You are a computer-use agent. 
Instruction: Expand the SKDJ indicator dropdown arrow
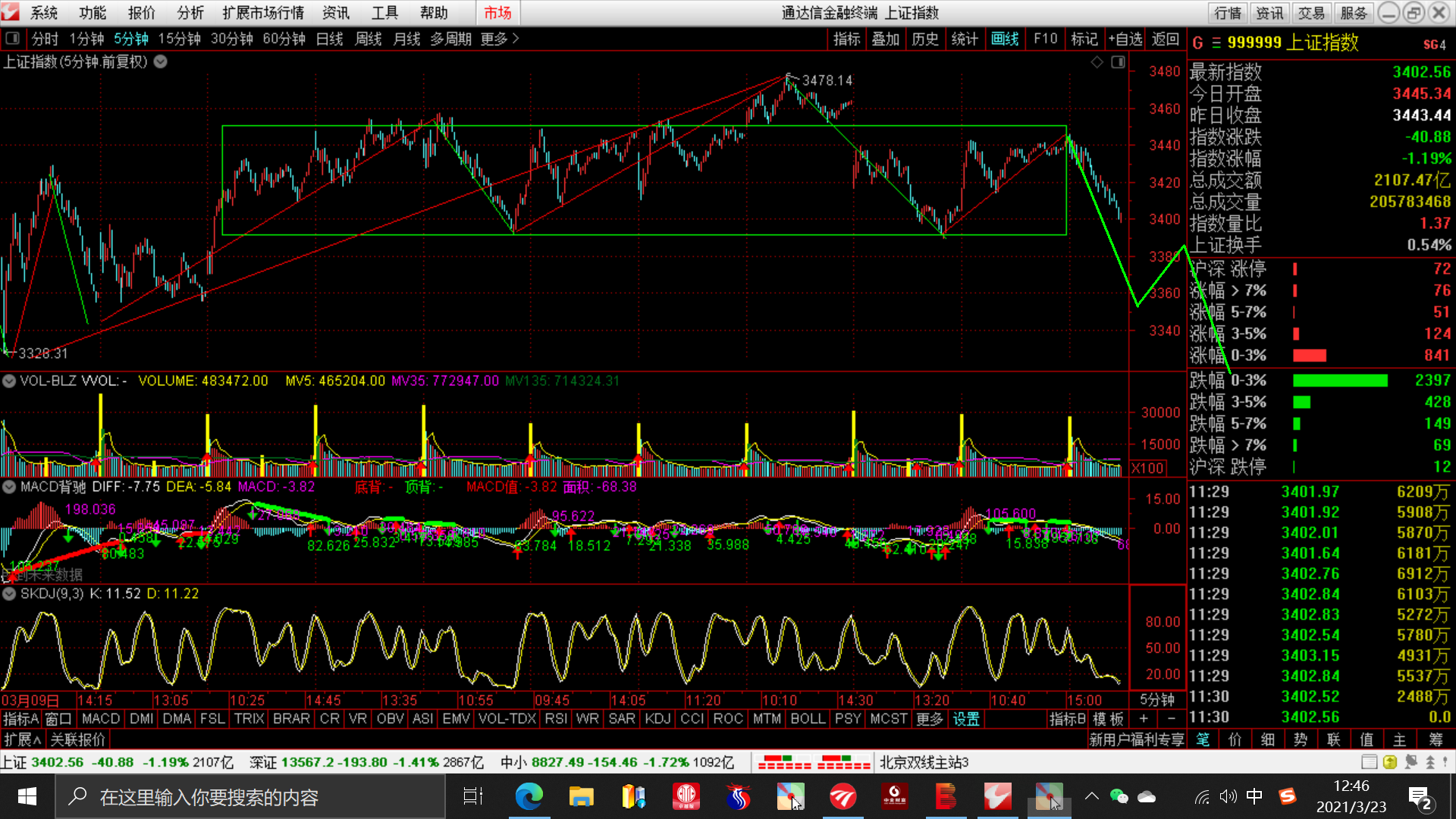point(9,594)
